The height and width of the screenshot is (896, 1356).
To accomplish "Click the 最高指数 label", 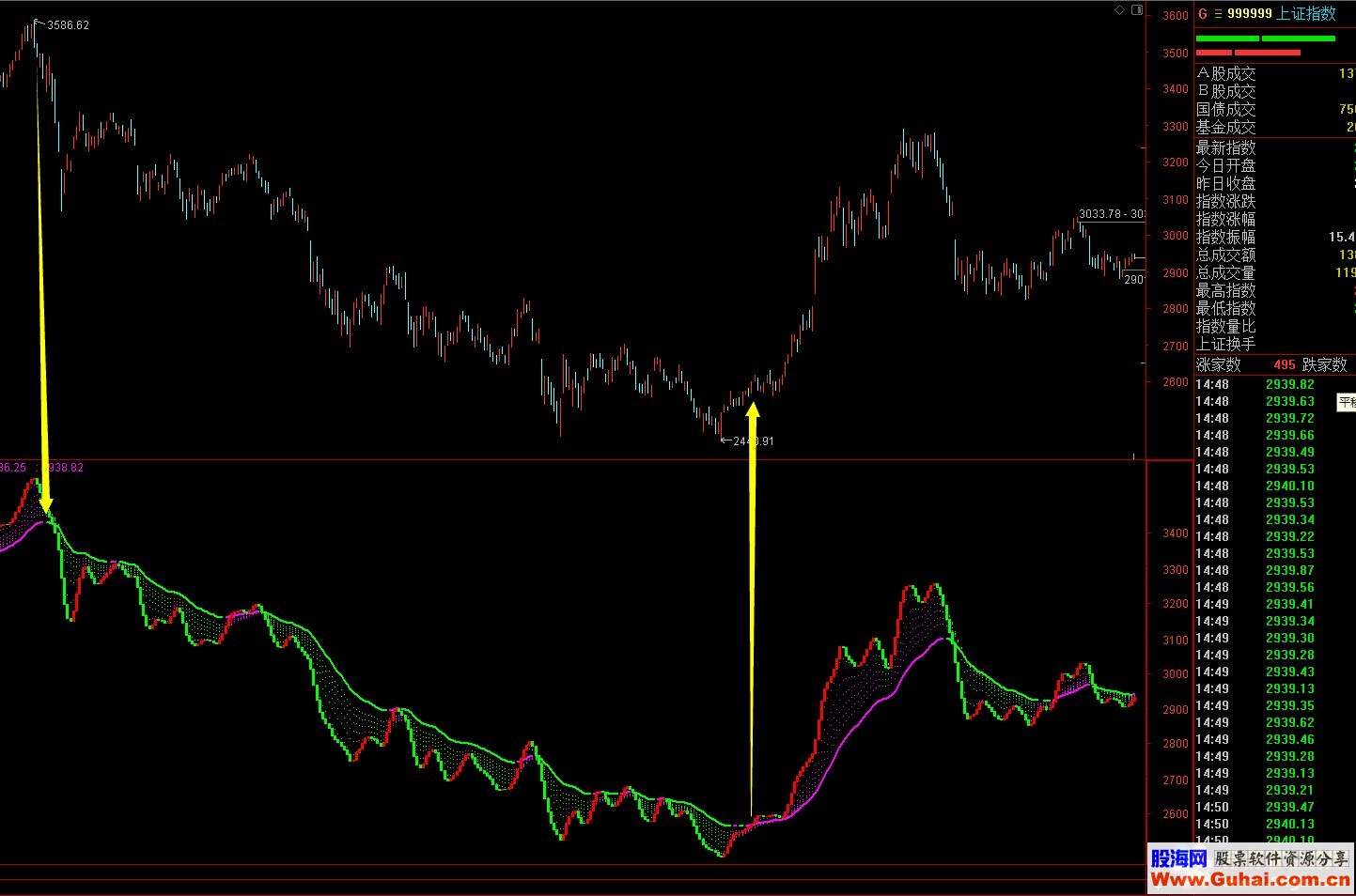I will click(x=1225, y=290).
